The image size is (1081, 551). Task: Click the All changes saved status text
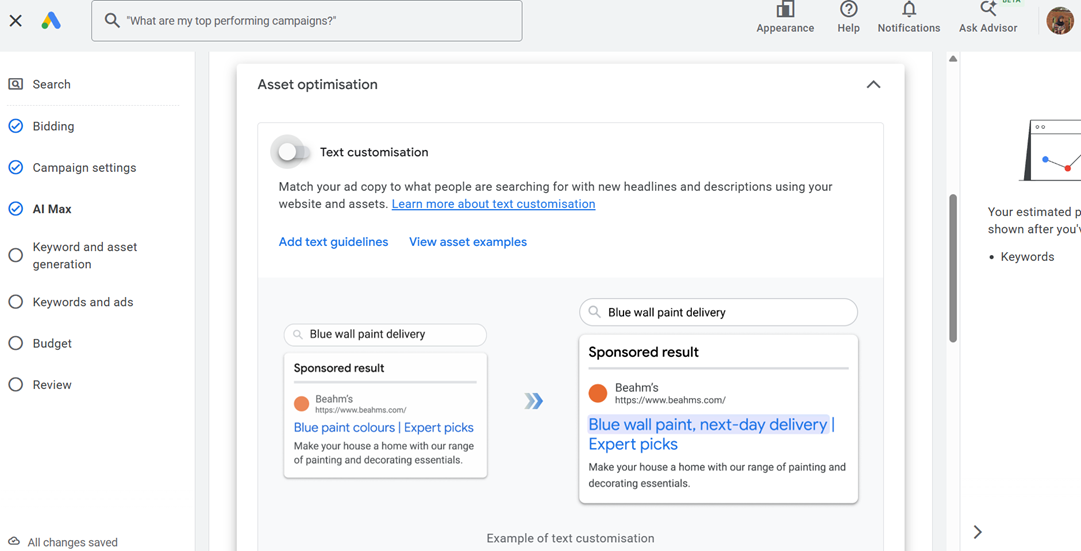[72, 543]
